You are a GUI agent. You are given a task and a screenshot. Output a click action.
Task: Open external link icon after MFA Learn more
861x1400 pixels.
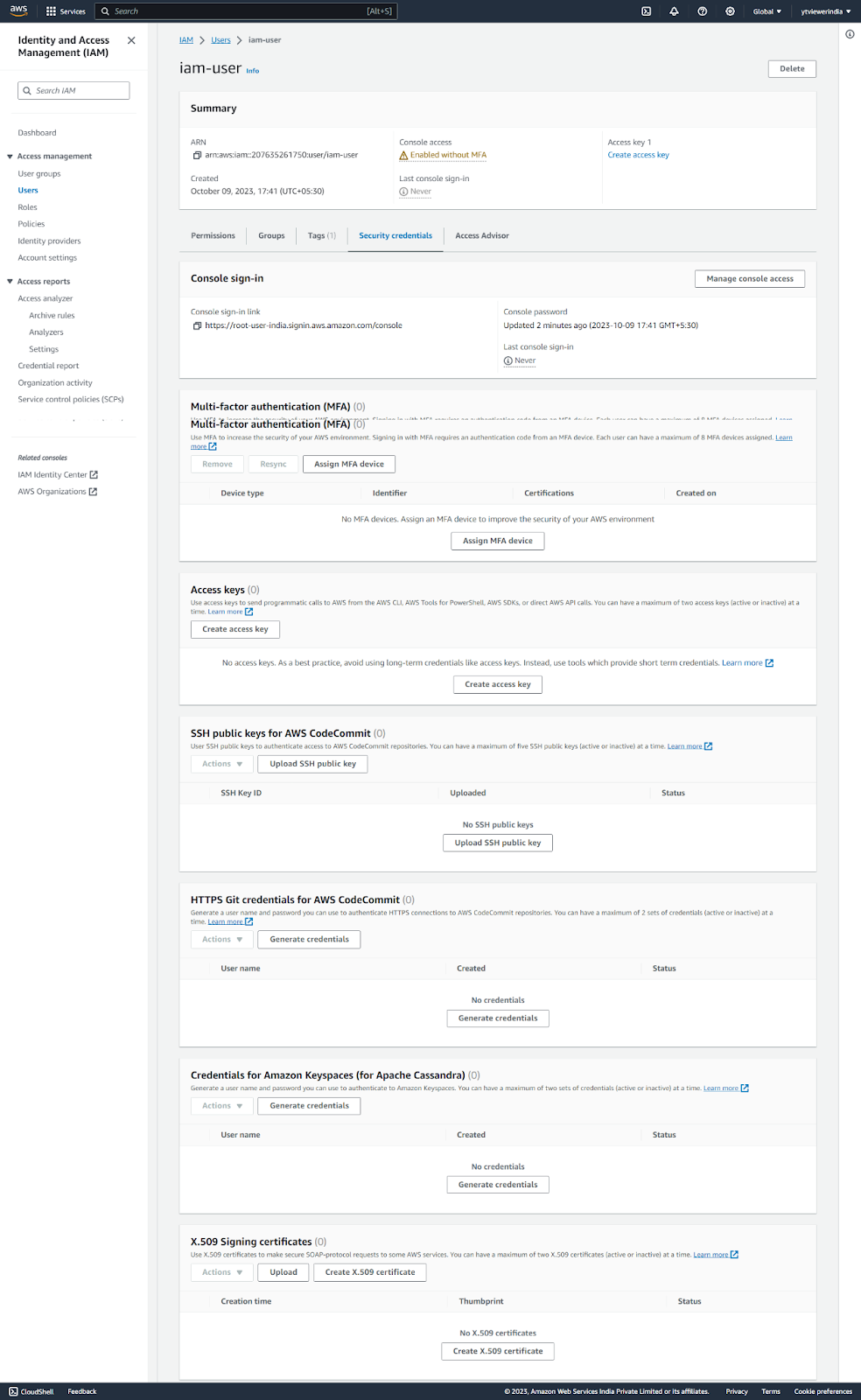pyautogui.click(x=213, y=446)
